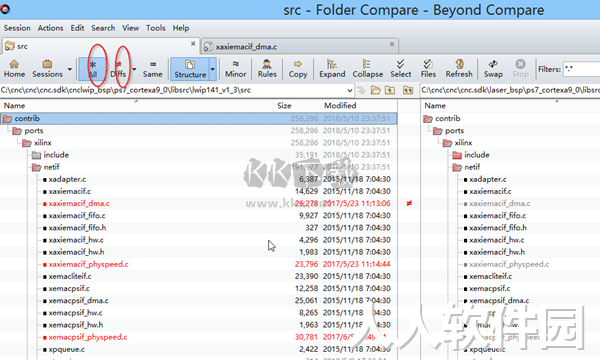Click the right folder path field

coord(510,90)
